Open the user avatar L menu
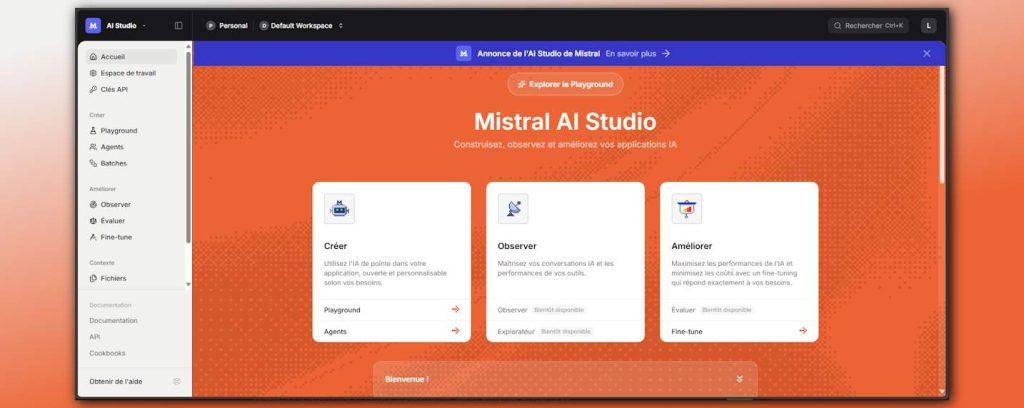Screen dimensions: 1024x408 coord(929,25)
